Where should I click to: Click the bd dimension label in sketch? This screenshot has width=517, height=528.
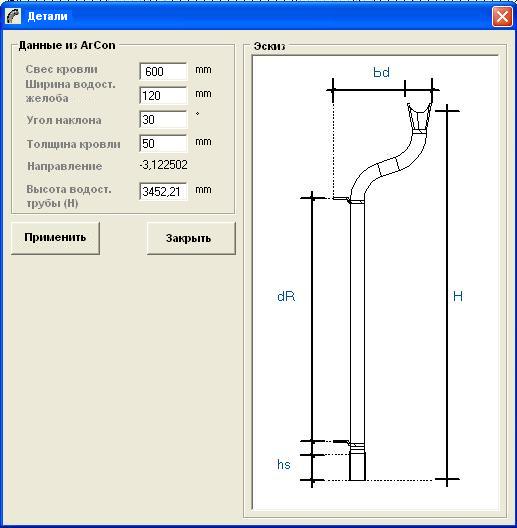click(x=381, y=72)
